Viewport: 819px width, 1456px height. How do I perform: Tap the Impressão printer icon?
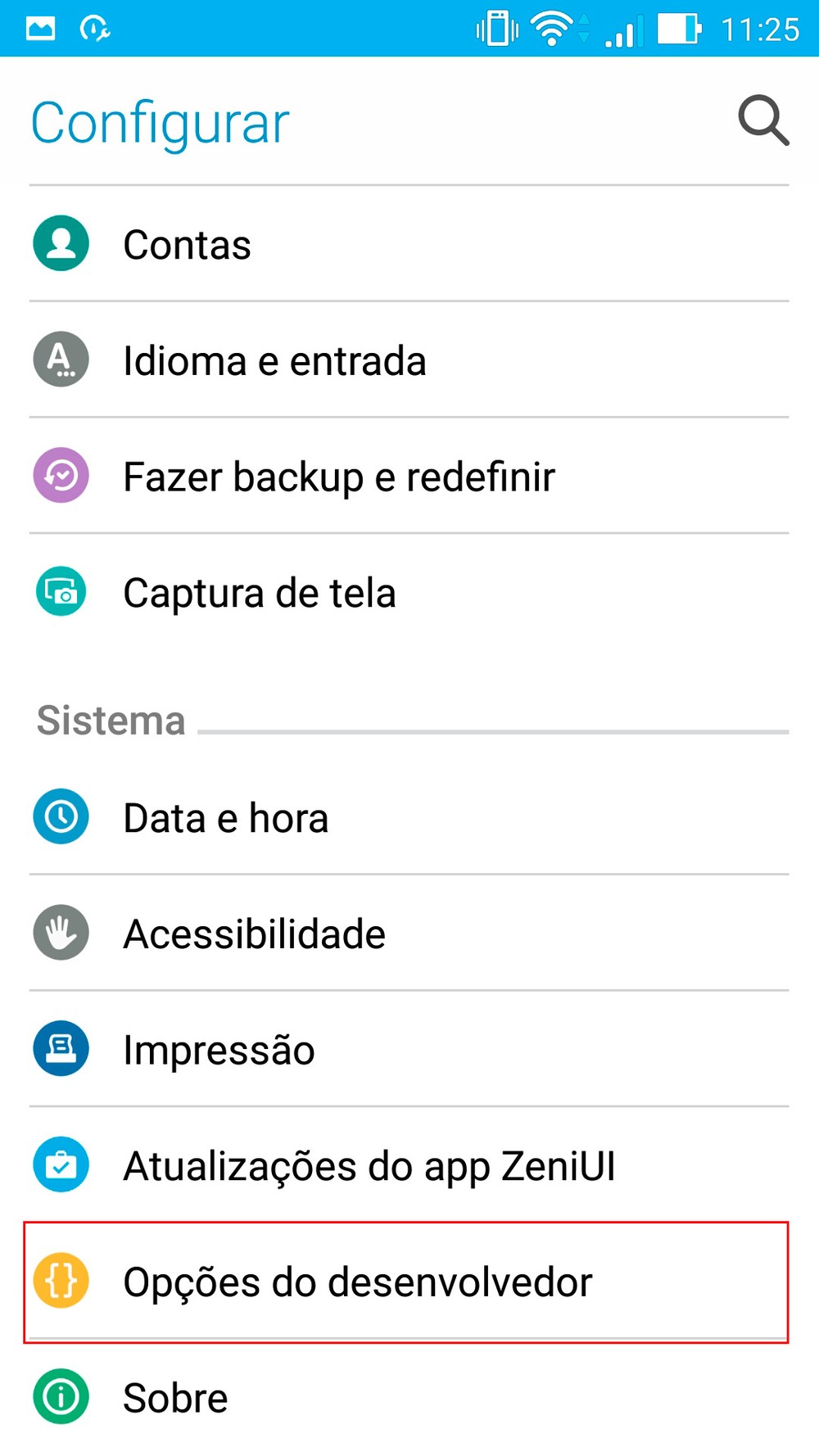(61, 1049)
